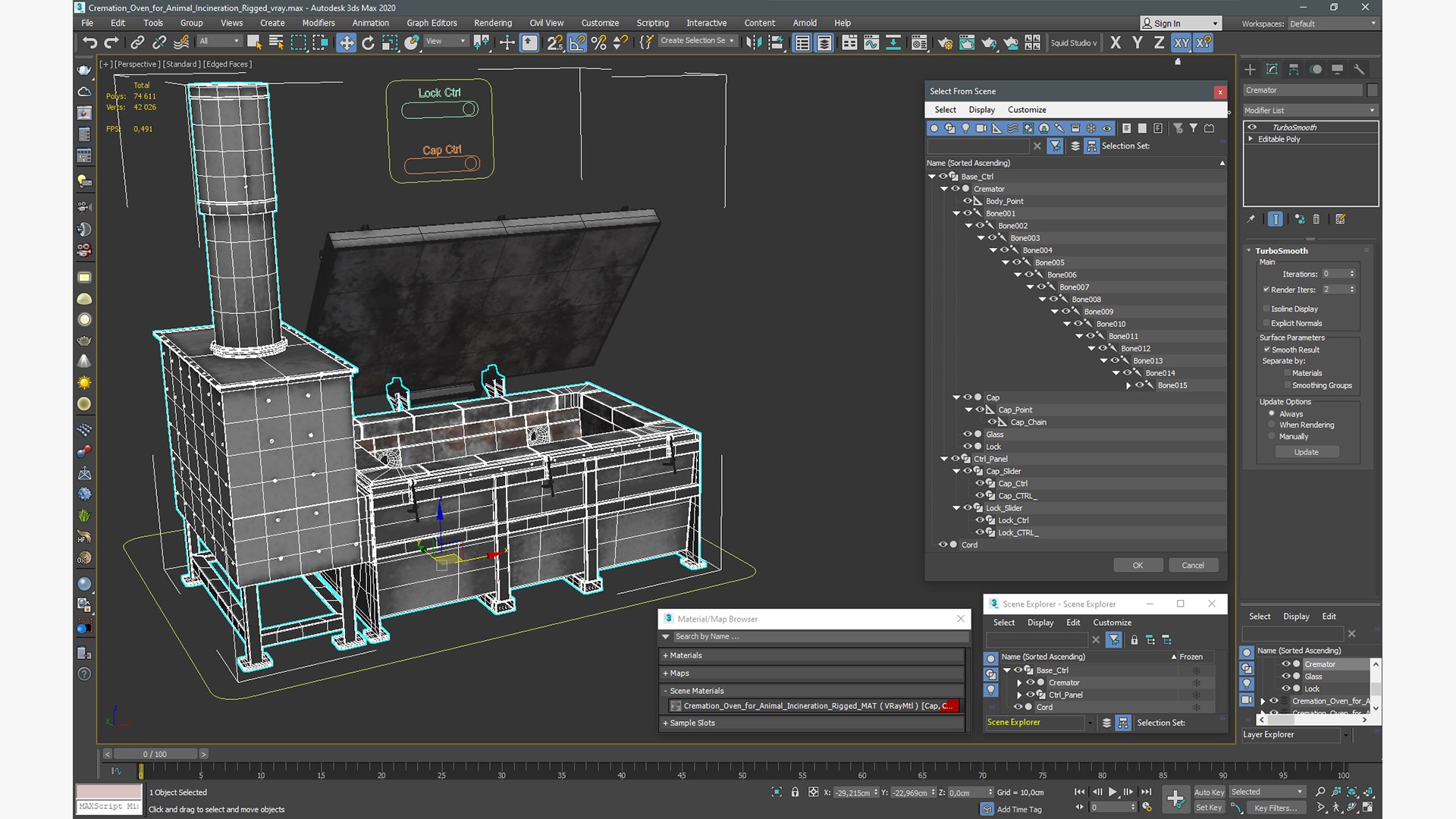Collapse the Ctrl_Panel node in Select From Scene

pyautogui.click(x=944, y=459)
